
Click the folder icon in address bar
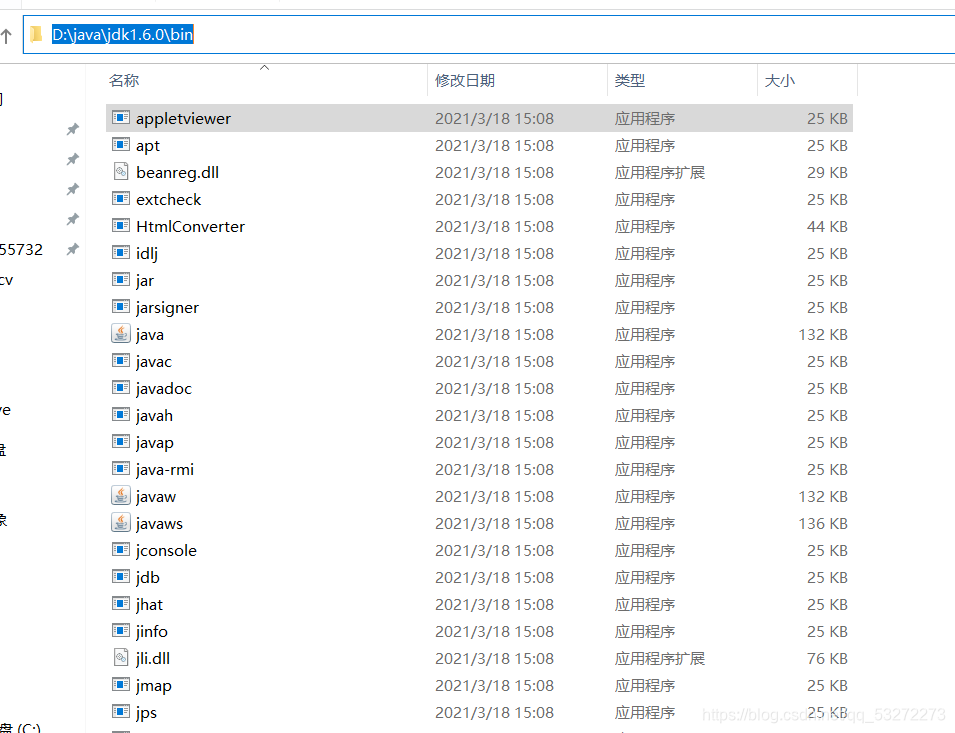pyautogui.click(x=37, y=34)
